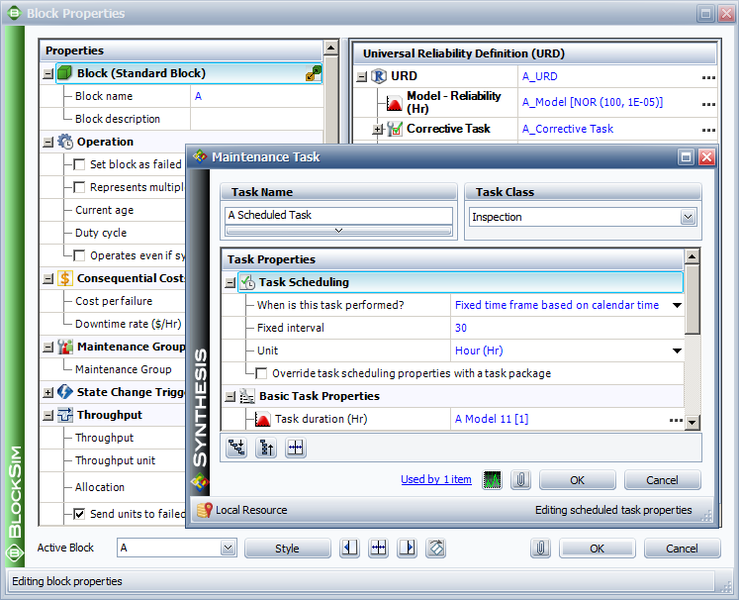
Task: Click column-width icon next to Style button
Action: 378,548
